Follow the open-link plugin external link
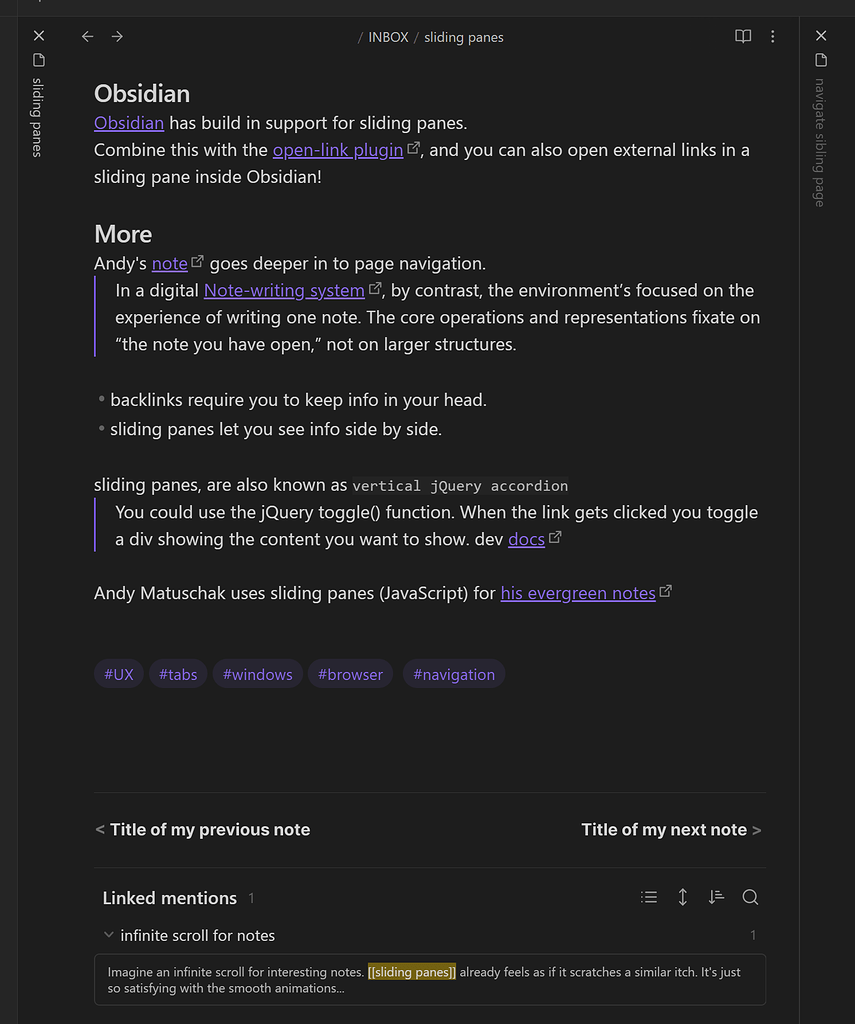 coord(338,150)
